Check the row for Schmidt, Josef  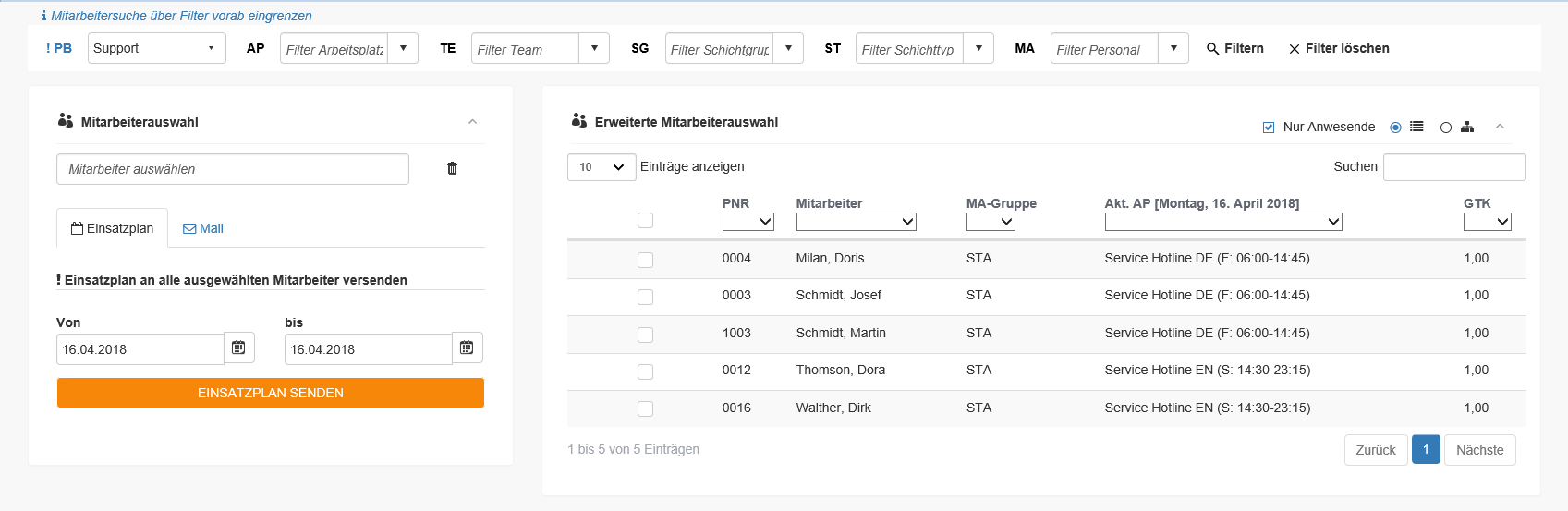coord(645,297)
